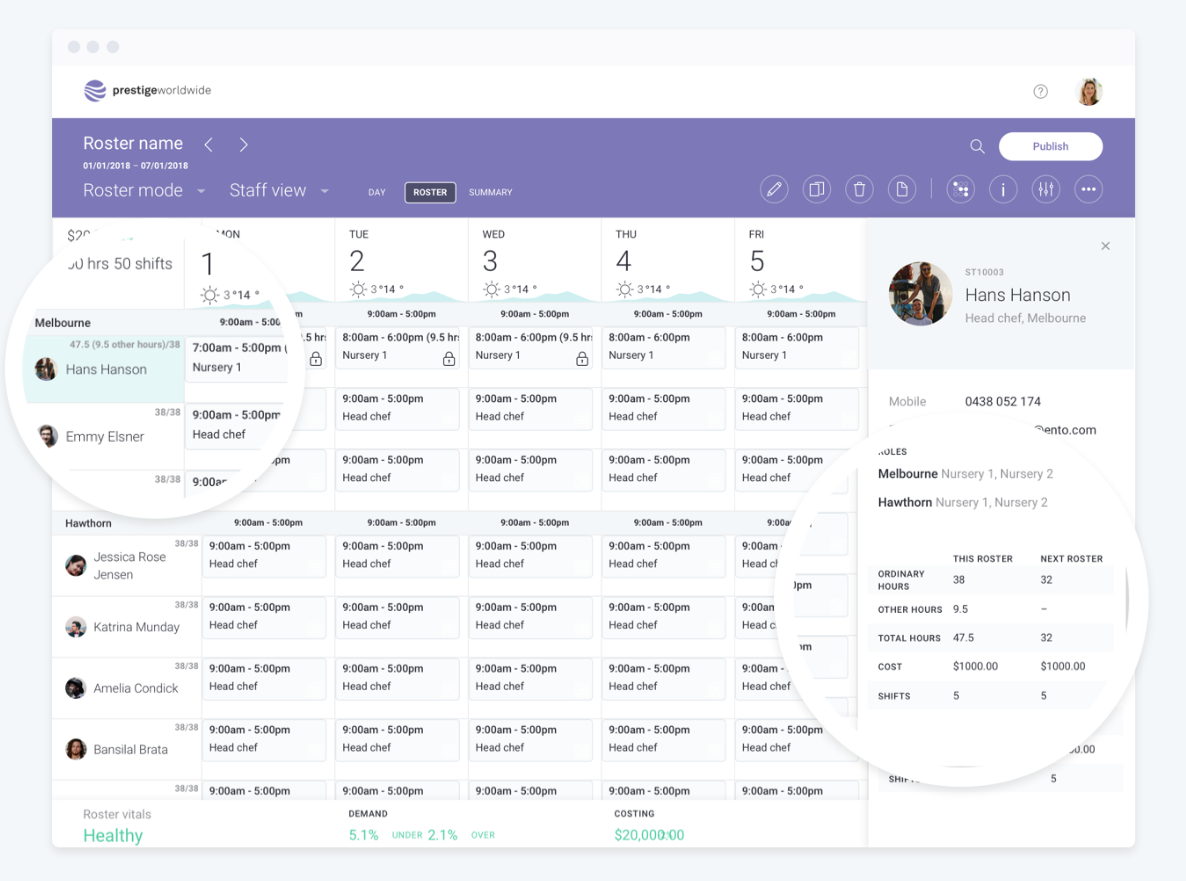Click the Roster name title
1186x881 pixels.
132,144
